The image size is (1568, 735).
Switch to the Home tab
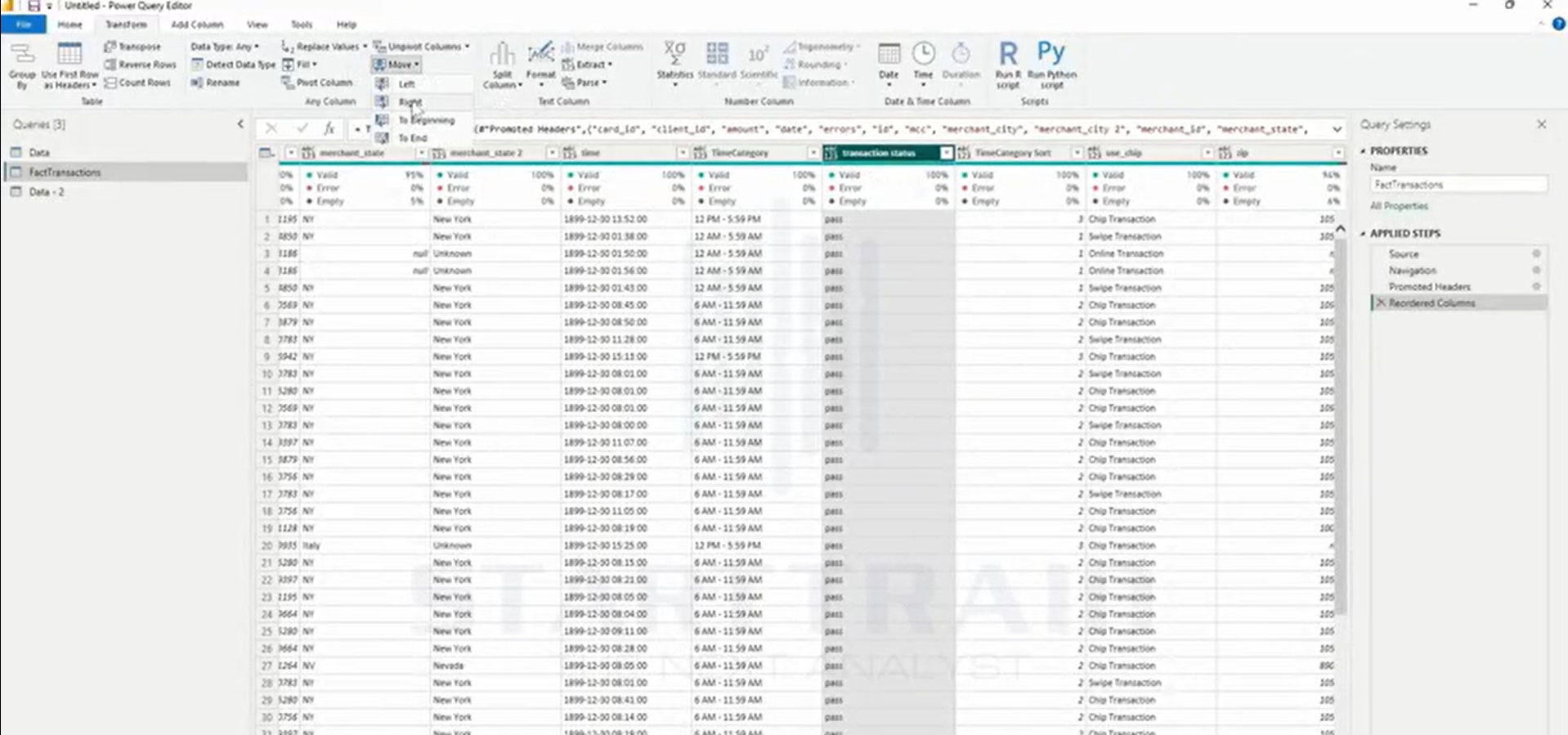coord(69,25)
